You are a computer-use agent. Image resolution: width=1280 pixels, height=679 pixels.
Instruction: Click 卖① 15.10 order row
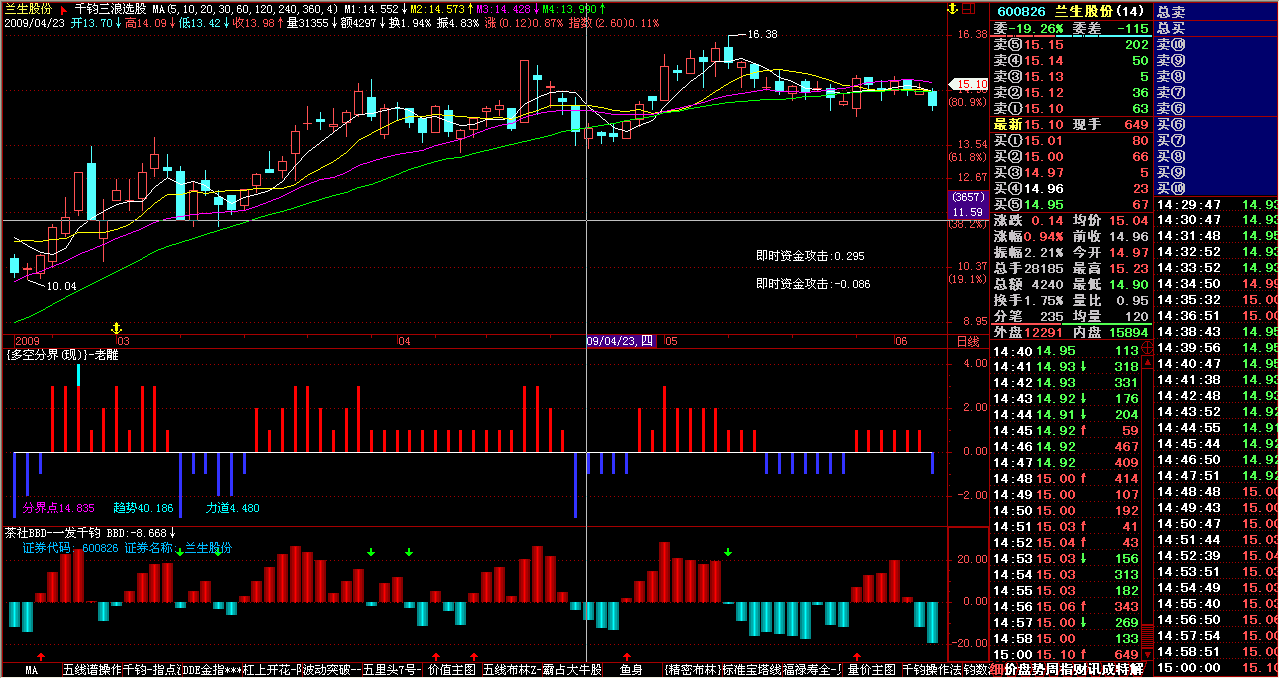[x=1072, y=108]
